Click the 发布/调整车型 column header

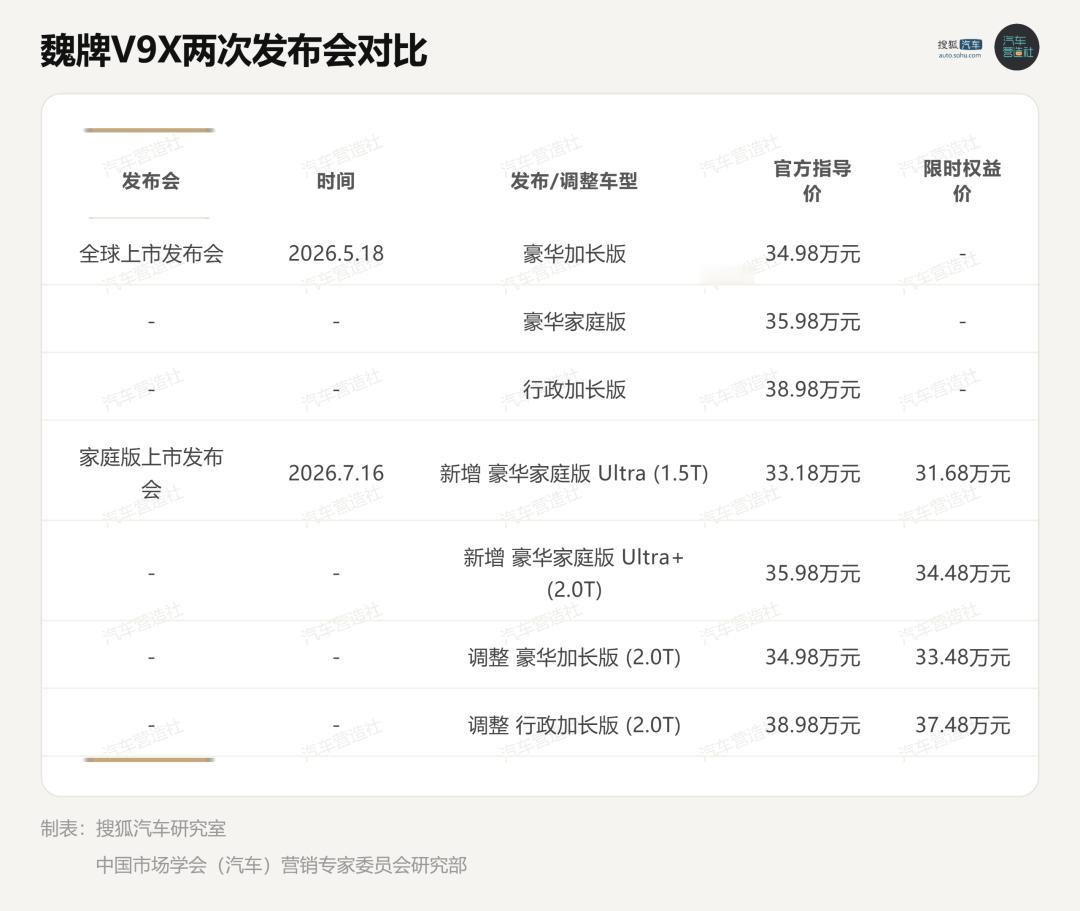click(574, 181)
